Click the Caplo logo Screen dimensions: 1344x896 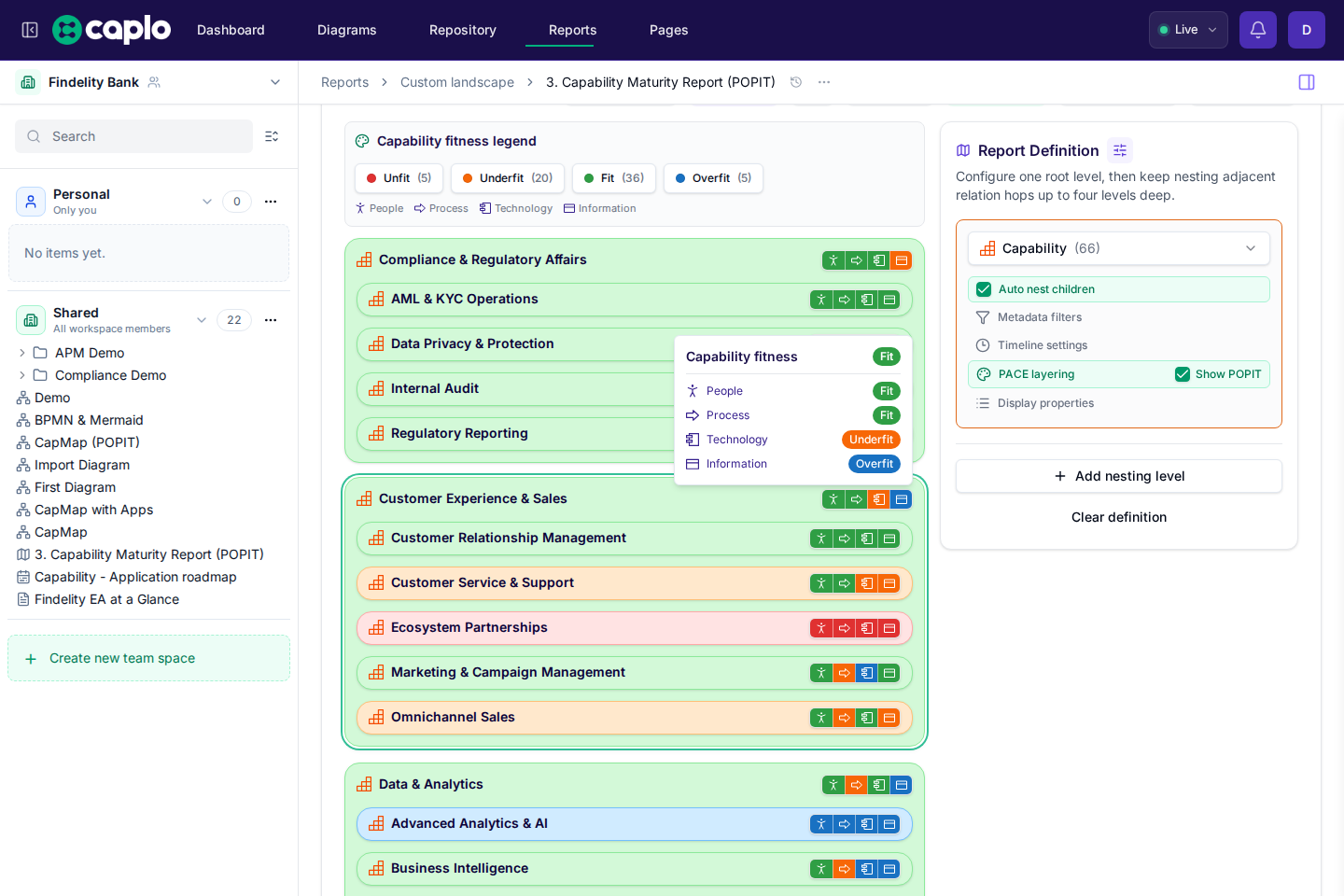[112, 30]
